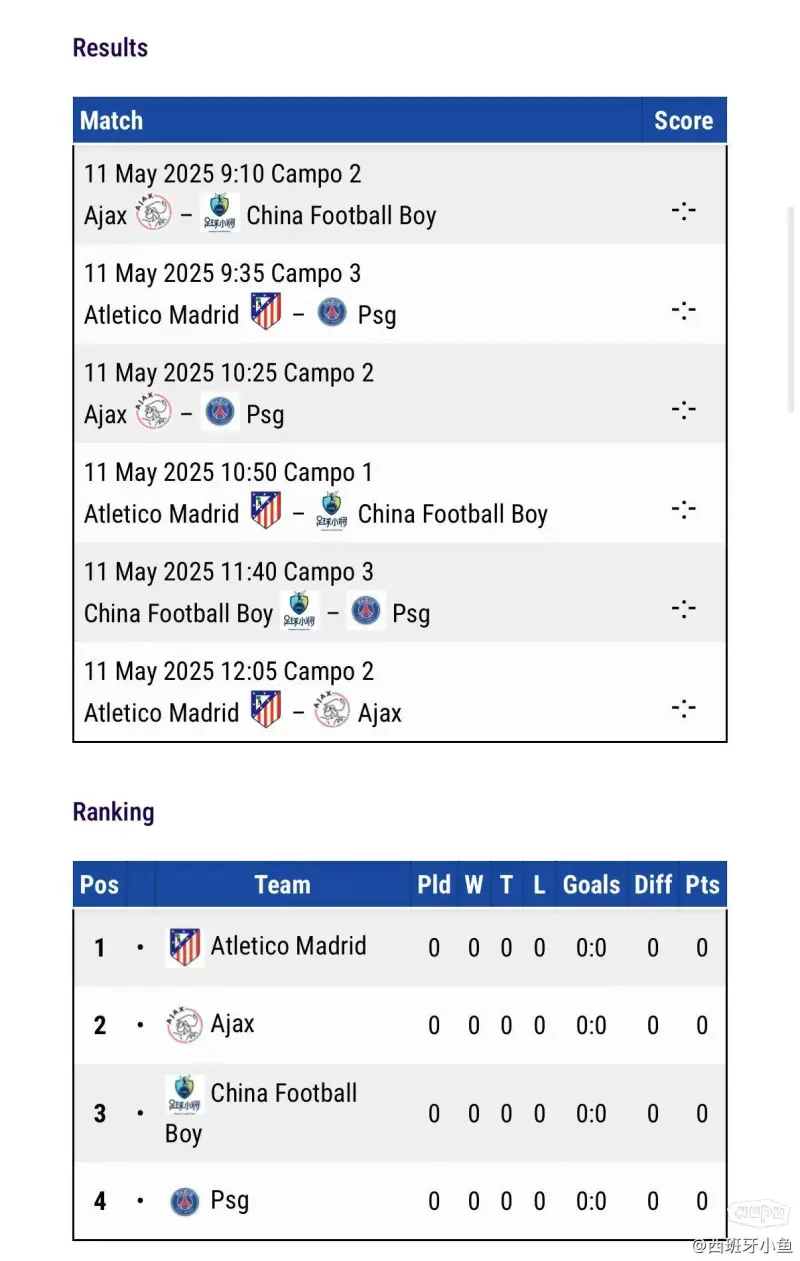Click Ajax logo in 9:10 Campo 2 match
The height and width of the screenshot is (1261, 800).
pos(153,213)
